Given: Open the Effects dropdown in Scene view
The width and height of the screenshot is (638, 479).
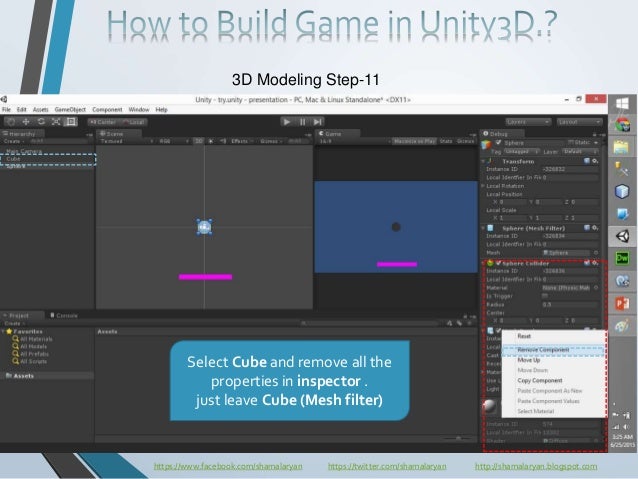Looking at the screenshot, I should coord(242,141).
